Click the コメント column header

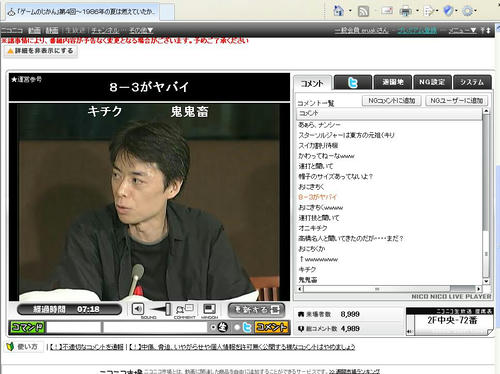pyautogui.click(x=389, y=113)
